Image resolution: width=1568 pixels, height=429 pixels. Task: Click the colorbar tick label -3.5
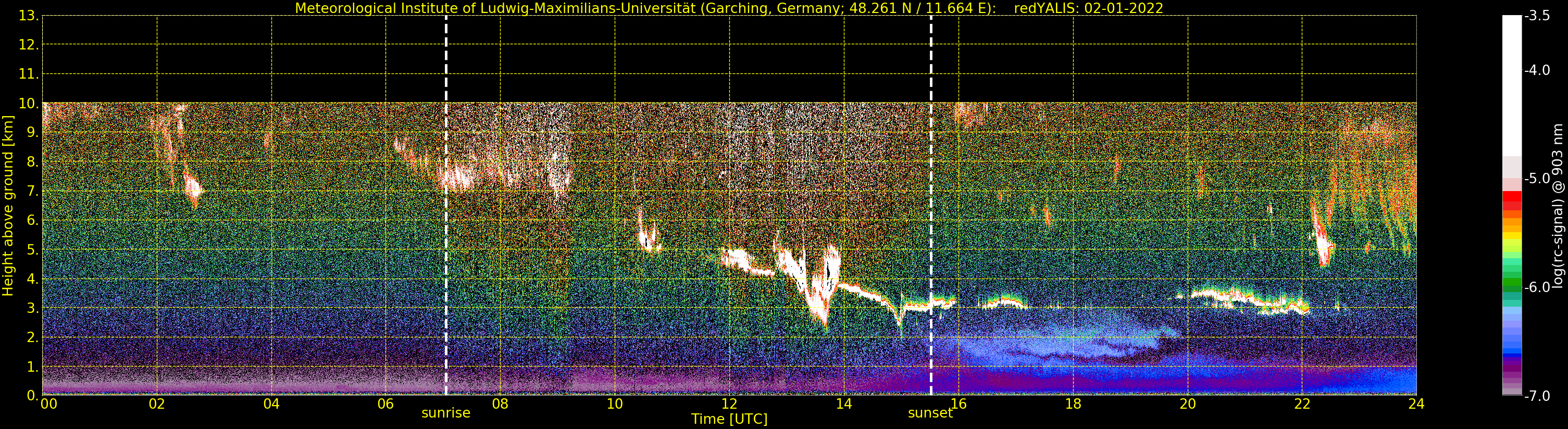1537,16
